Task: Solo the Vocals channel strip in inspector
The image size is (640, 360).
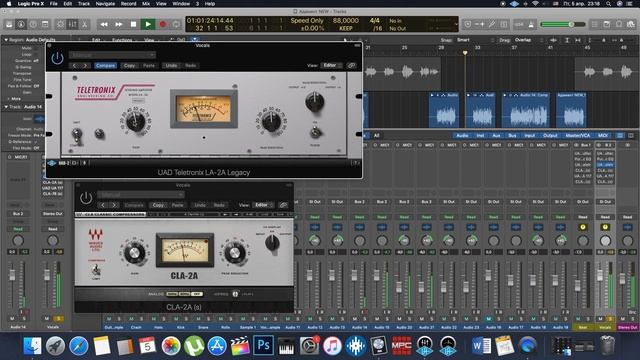Action: pyautogui.click(x=58, y=318)
